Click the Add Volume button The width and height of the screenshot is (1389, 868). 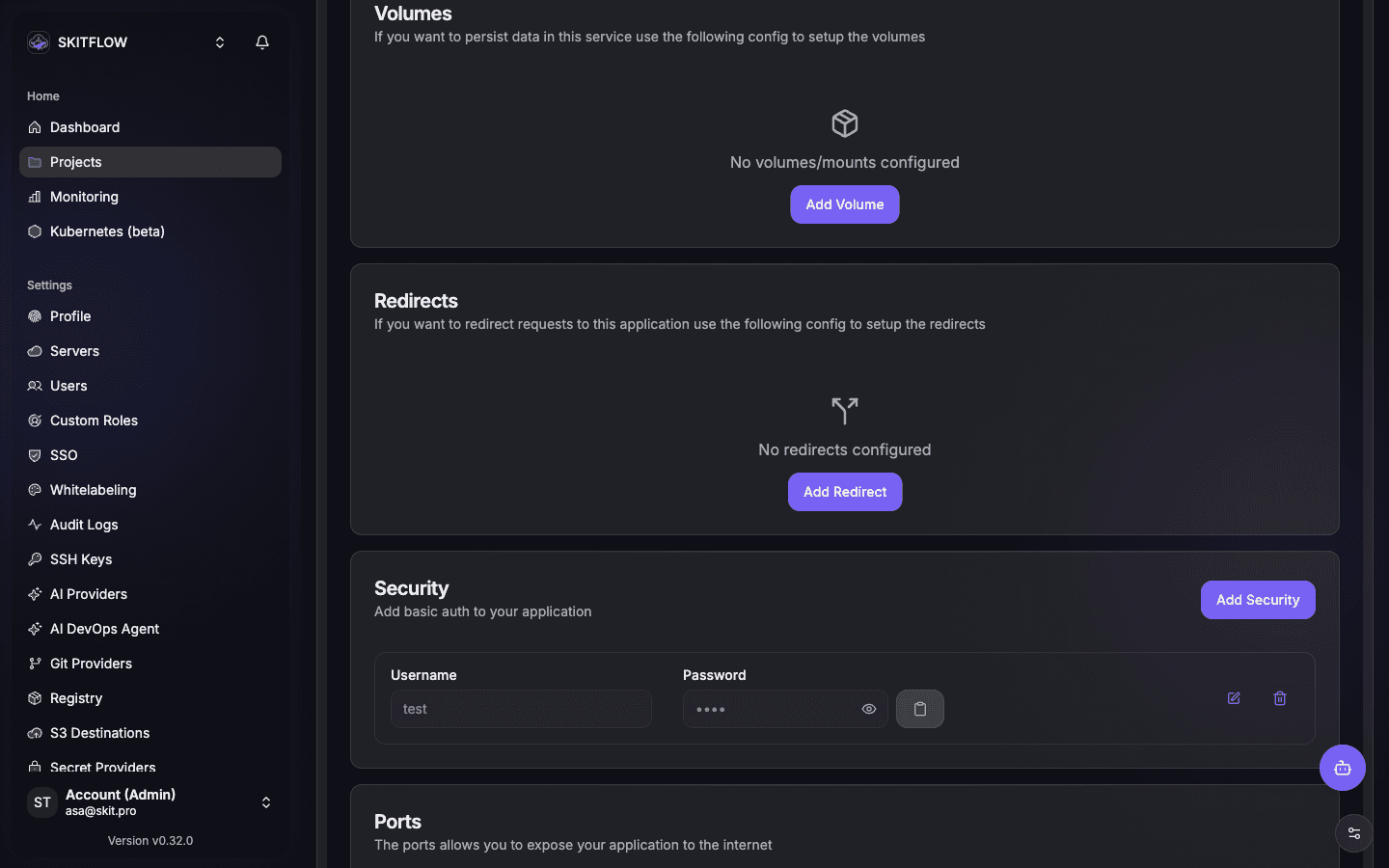click(845, 204)
